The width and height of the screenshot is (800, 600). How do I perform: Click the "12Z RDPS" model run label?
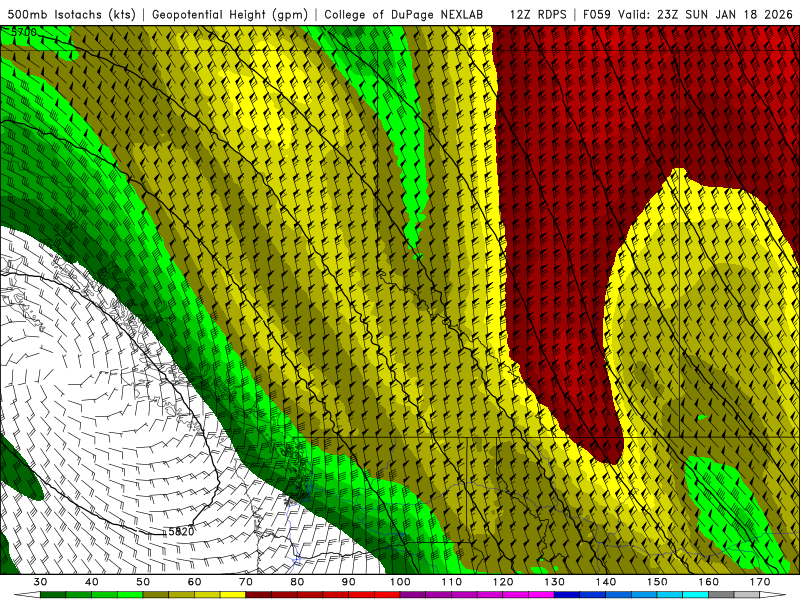pos(538,15)
